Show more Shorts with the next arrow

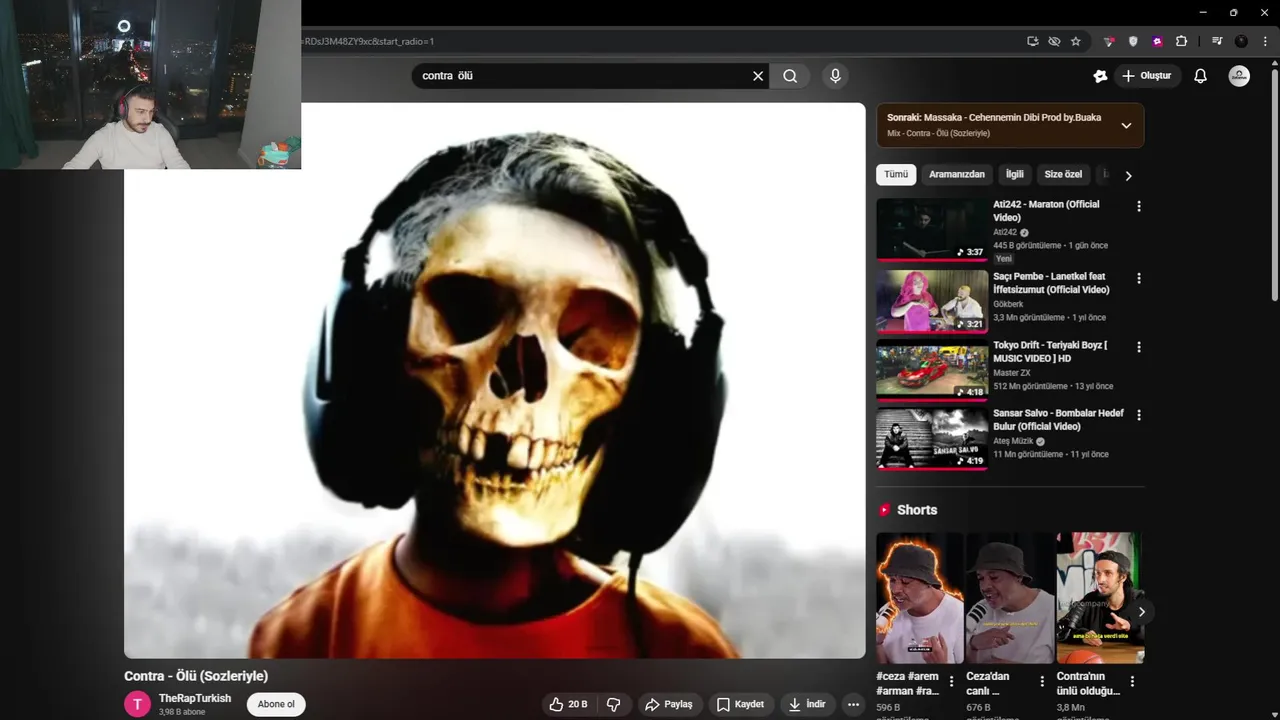coord(1141,612)
